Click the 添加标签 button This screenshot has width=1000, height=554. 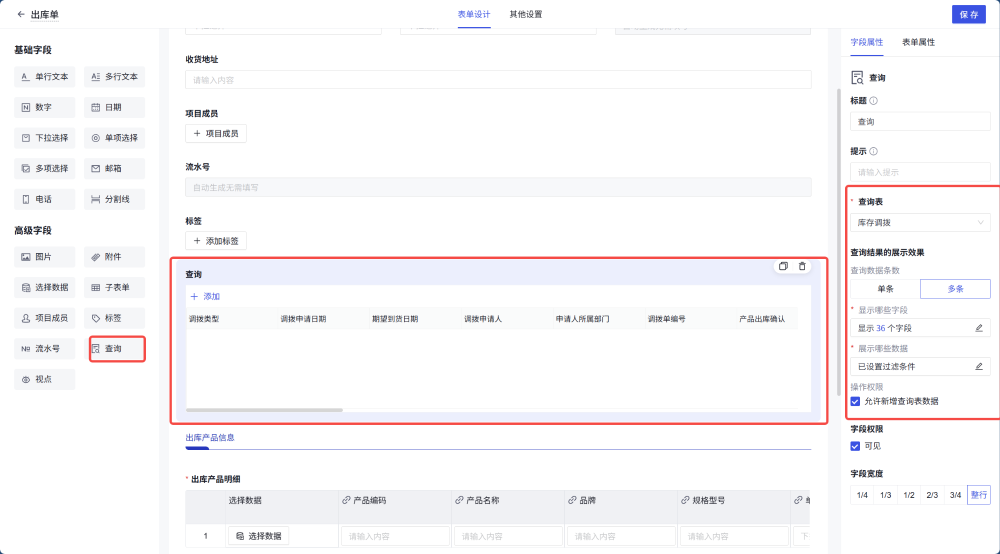point(216,241)
